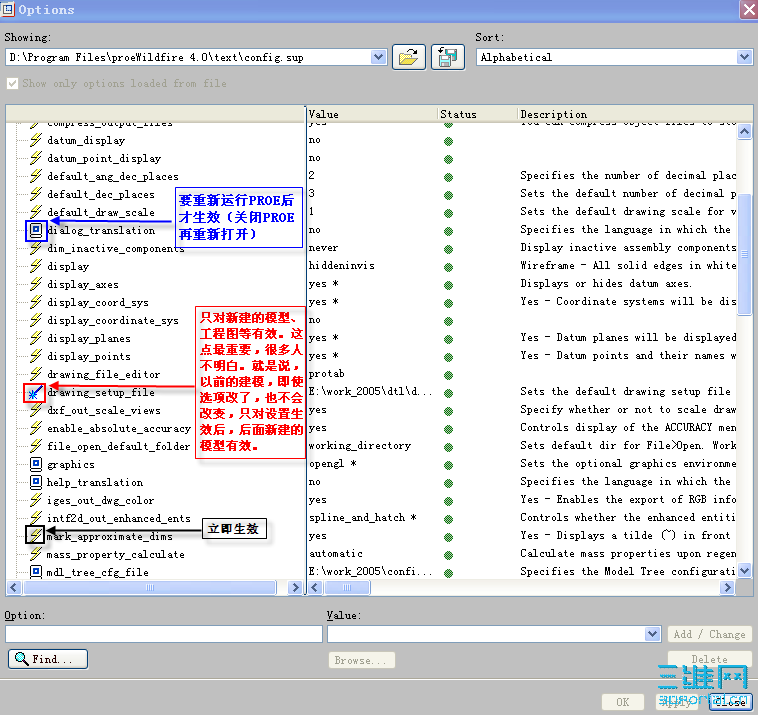The height and width of the screenshot is (715, 758).
Task: Click the screen icon beside mdl_tree_cfg_file
Action: pos(36,572)
